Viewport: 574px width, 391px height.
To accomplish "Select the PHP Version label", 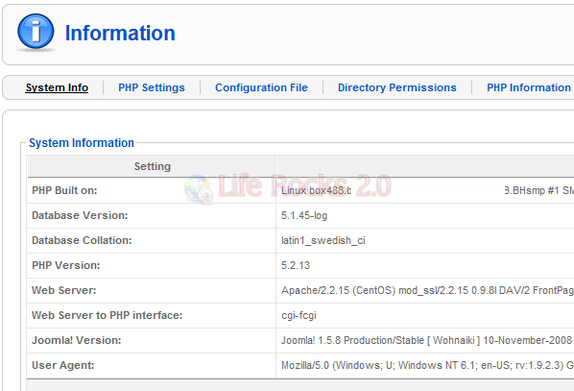I will (x=66, y=265).
